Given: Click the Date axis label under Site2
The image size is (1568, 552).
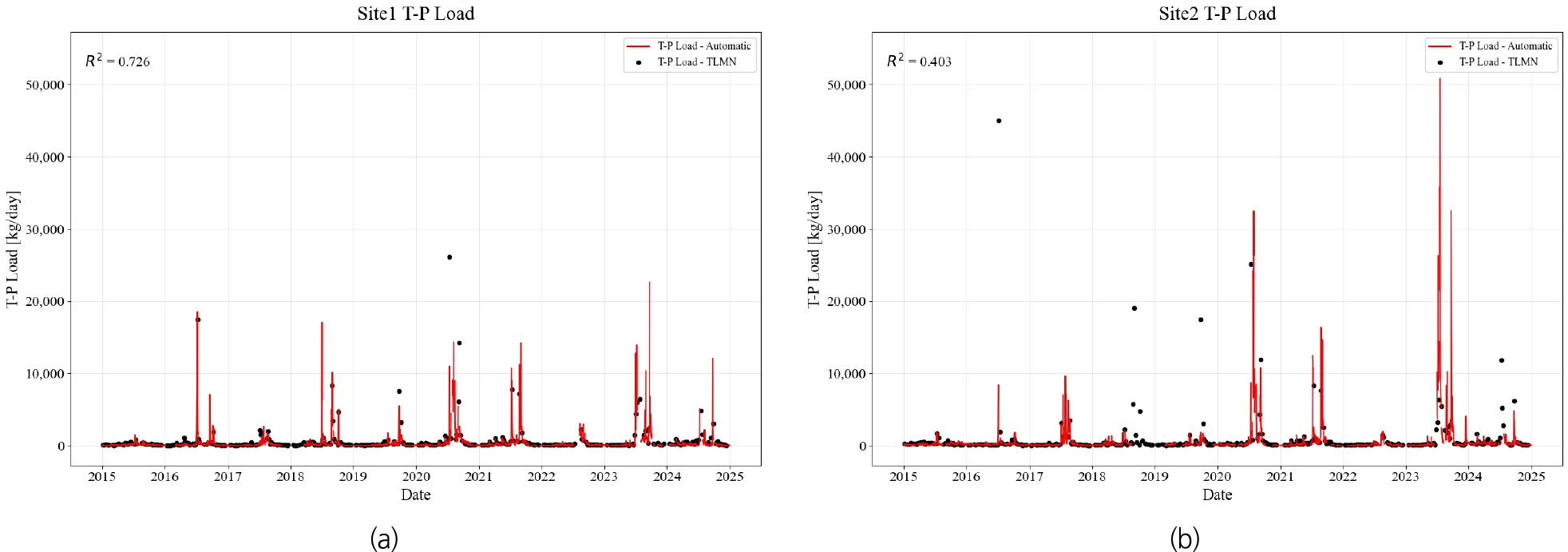Looking at the screenshot, I should [1217, 495].
